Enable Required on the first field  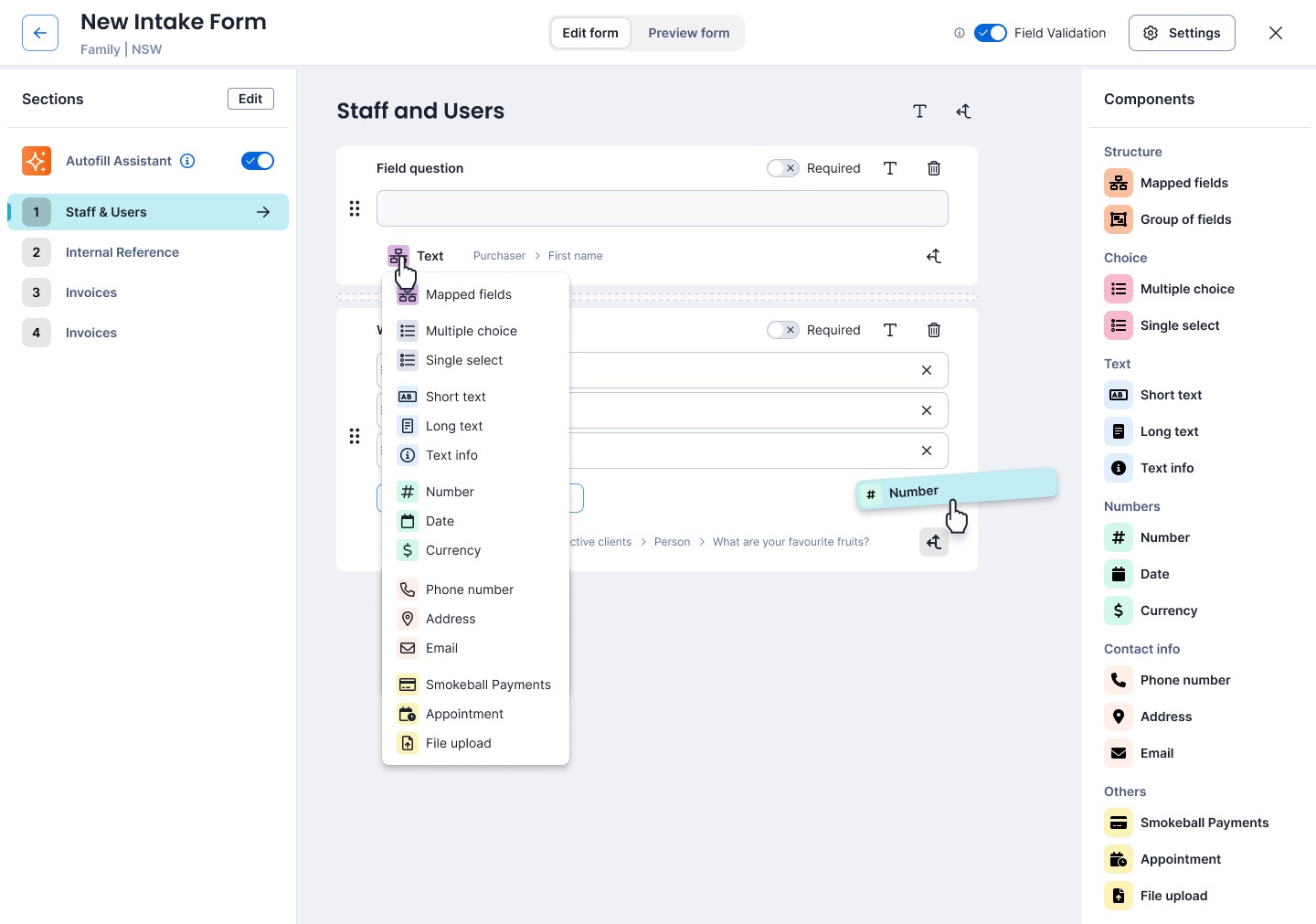[x=783, y=168]
